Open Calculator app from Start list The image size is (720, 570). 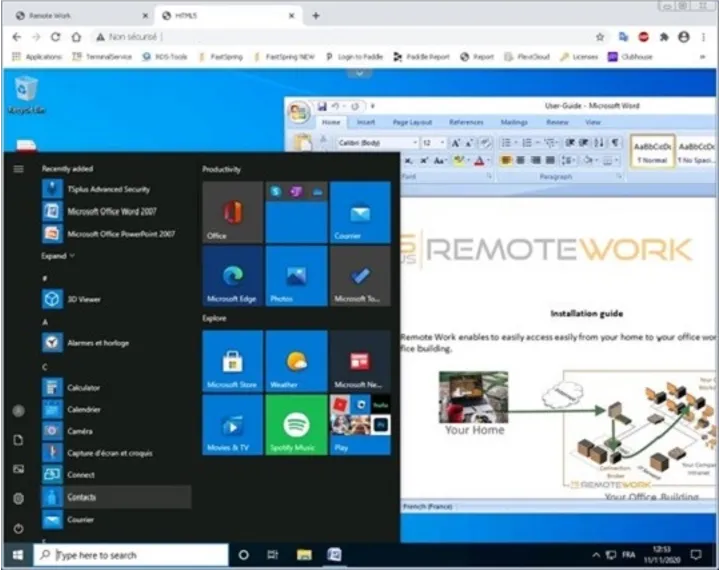click(116, 388)
